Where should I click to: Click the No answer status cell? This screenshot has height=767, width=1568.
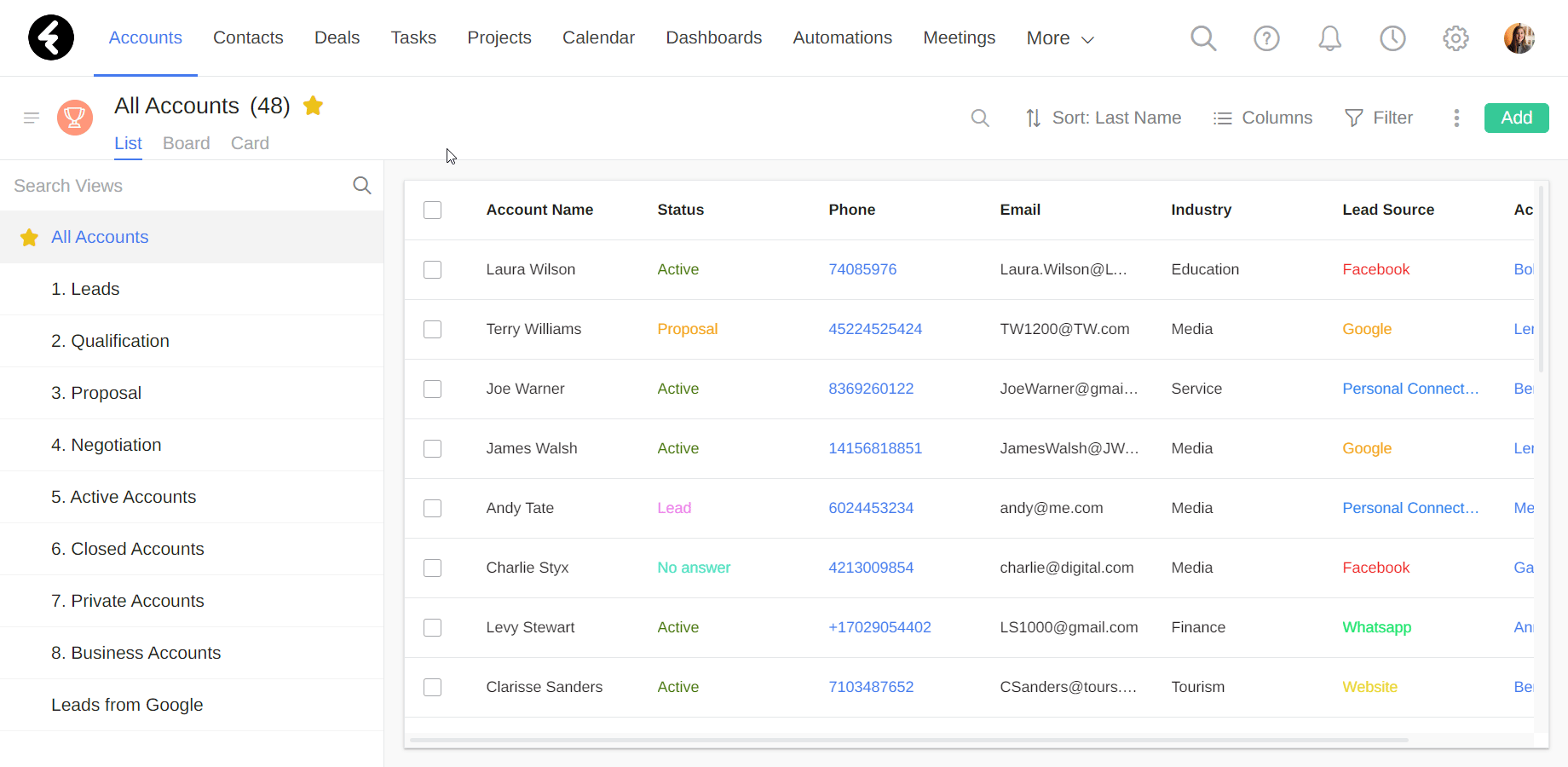tap(694, 568)
